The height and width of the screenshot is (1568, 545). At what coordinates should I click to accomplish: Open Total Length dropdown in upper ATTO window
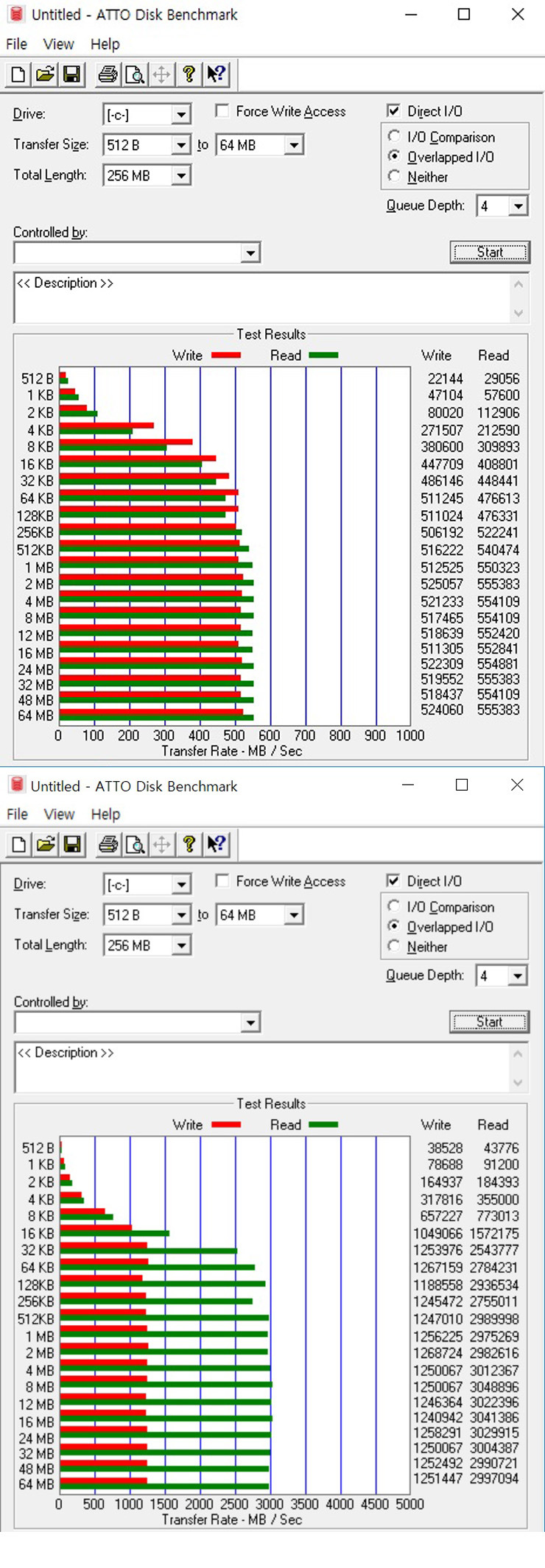point(181,175)
